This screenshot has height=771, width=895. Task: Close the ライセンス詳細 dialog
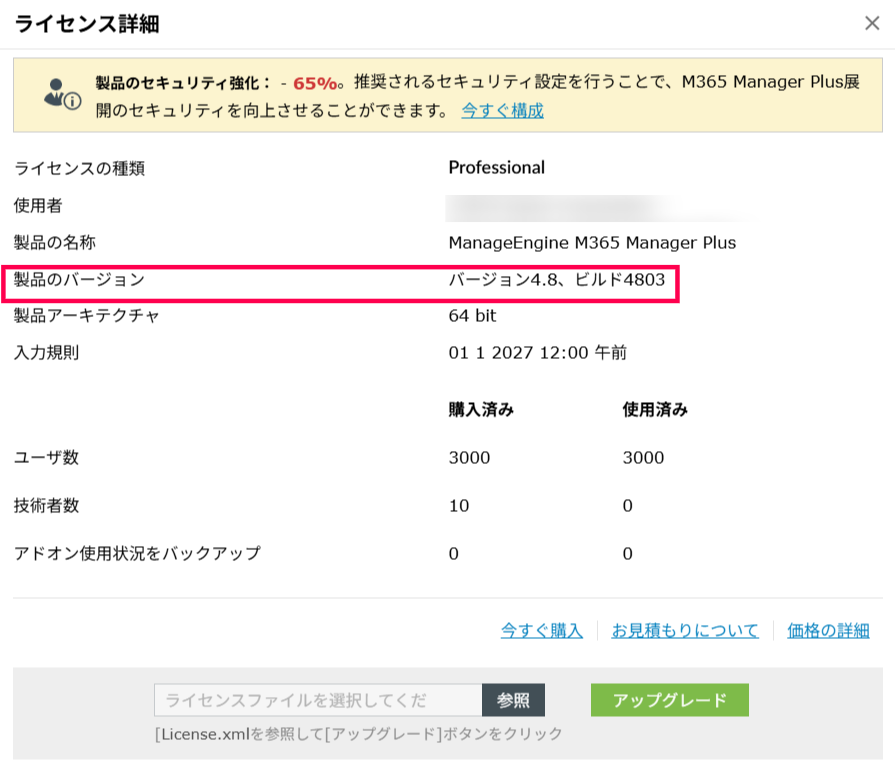tap(872, 23)
